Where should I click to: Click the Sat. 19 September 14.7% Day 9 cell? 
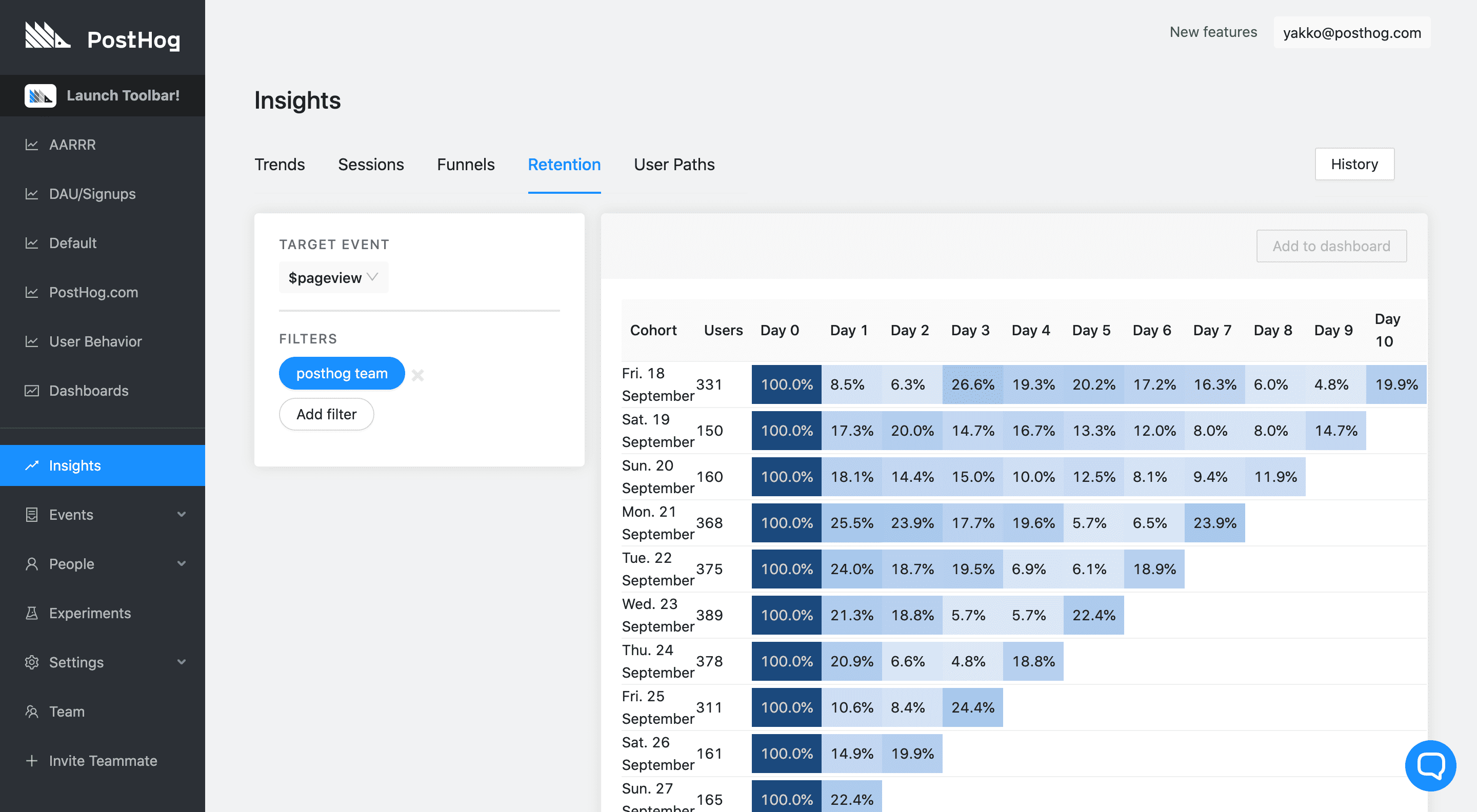click(x=1336, y=431)
